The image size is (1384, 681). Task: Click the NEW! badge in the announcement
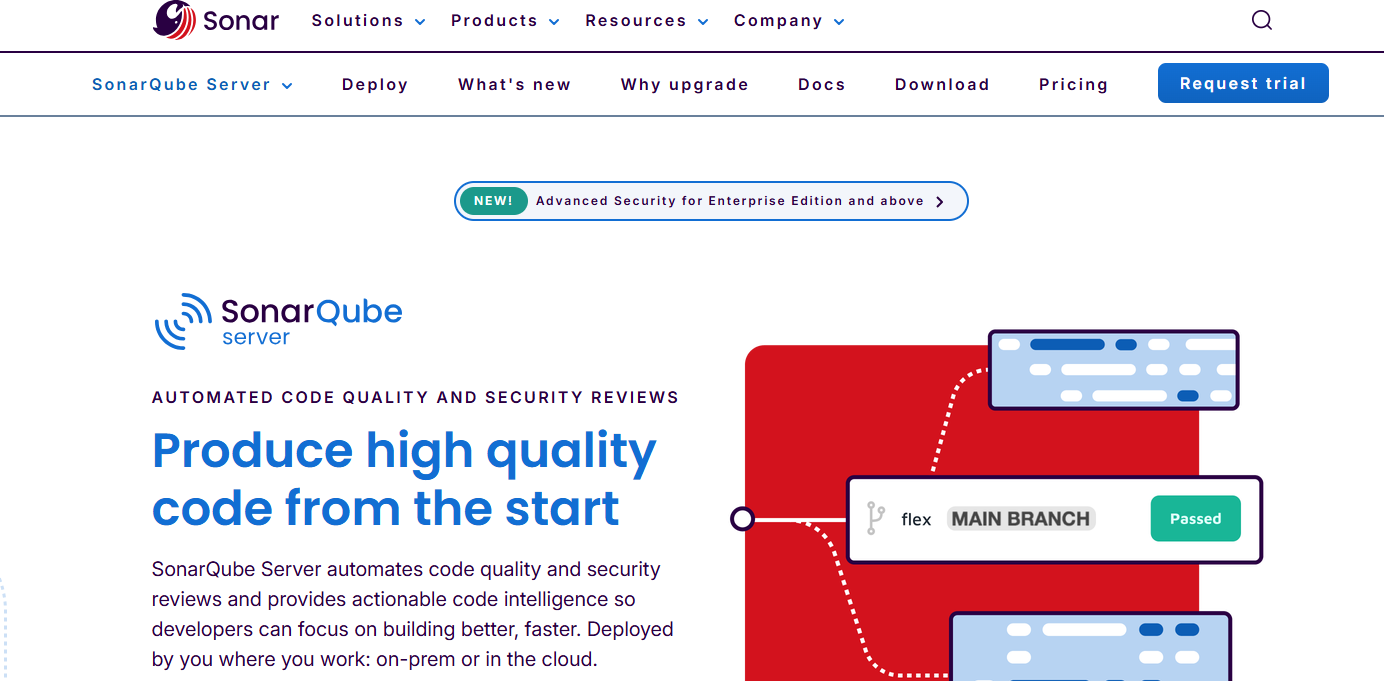[493, 201]
